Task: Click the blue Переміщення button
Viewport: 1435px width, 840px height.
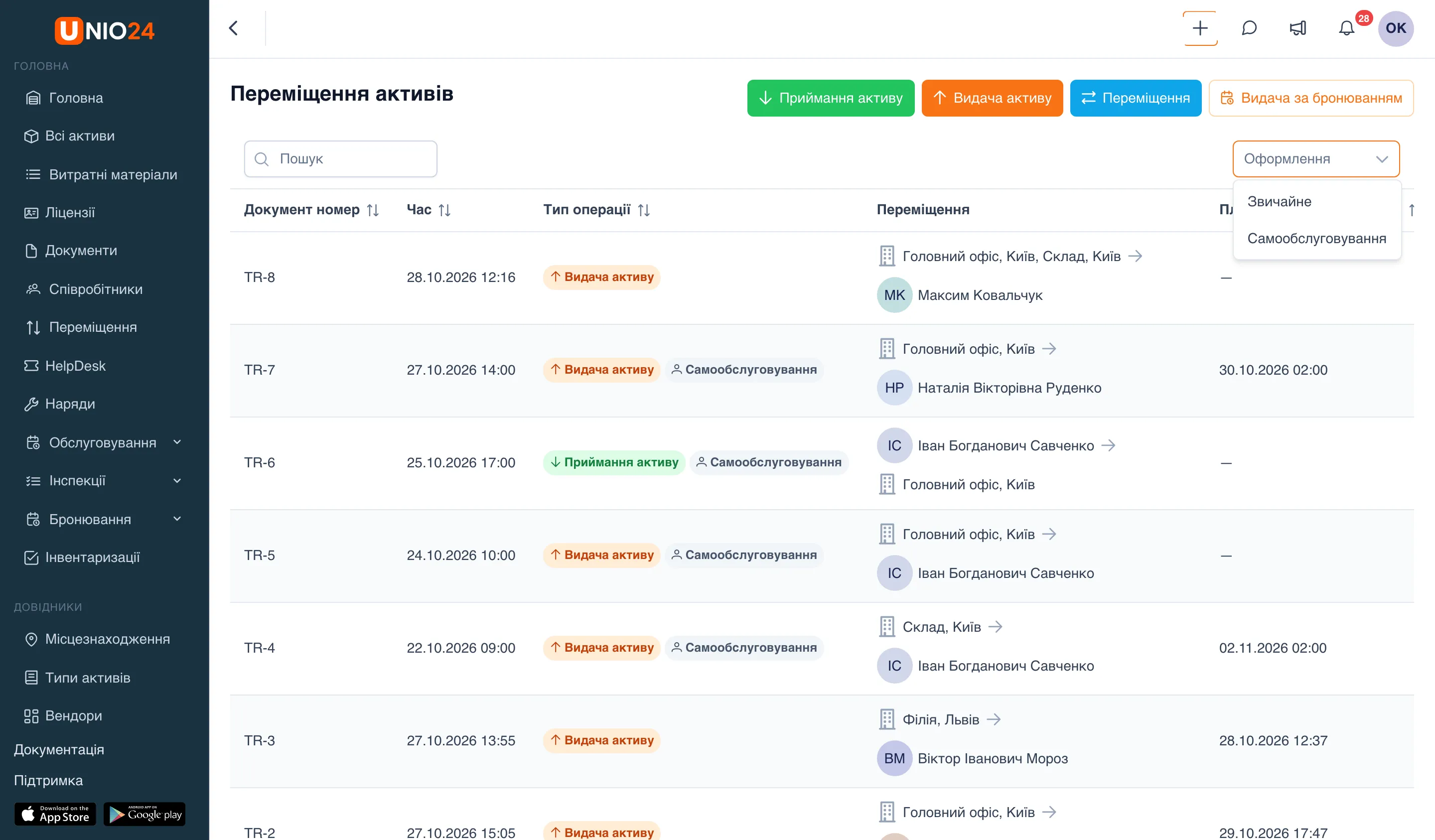Action: 1136,98
